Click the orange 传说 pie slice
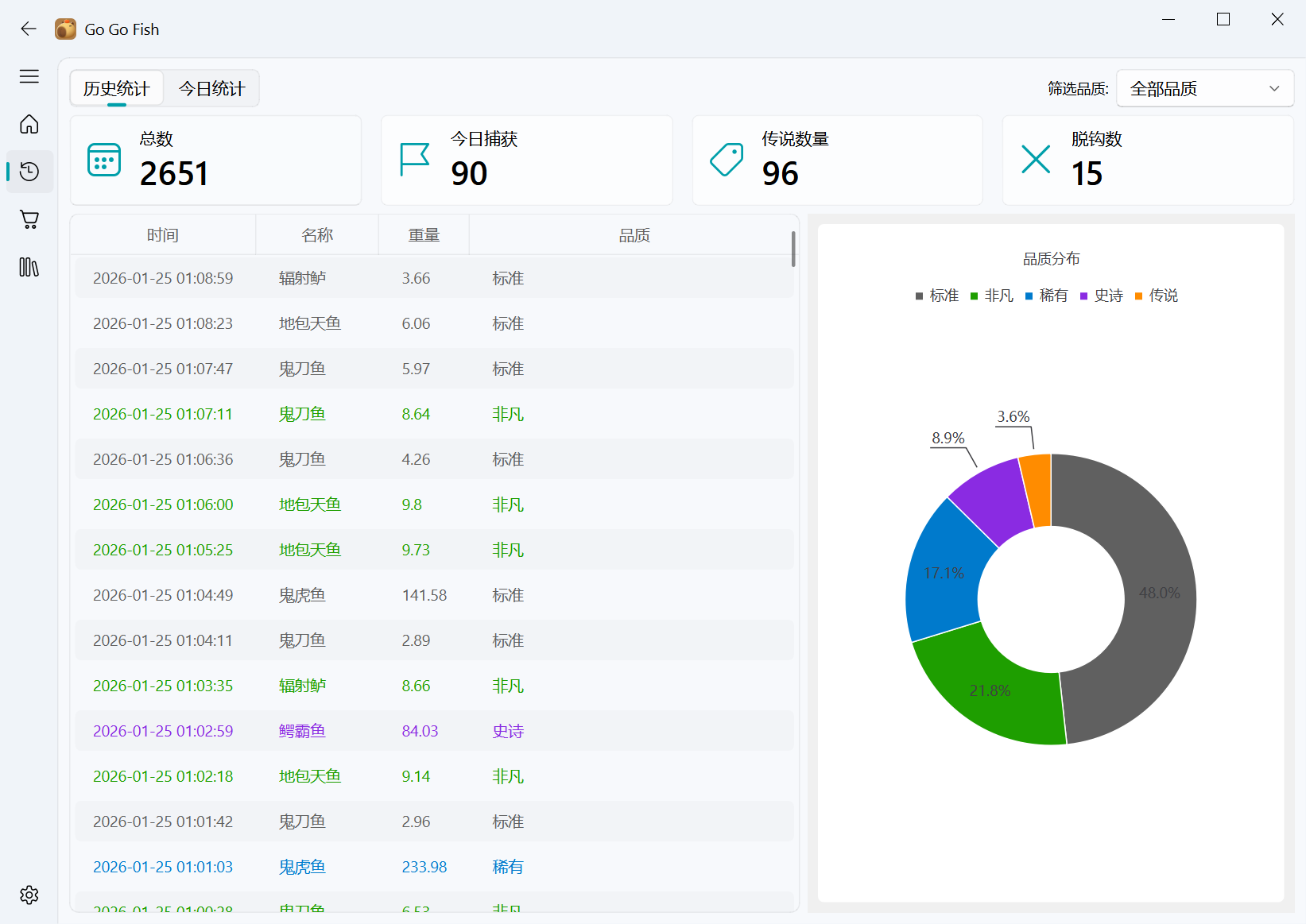This screenshot has height=924, width=1306. click(x=1037, y=489)
